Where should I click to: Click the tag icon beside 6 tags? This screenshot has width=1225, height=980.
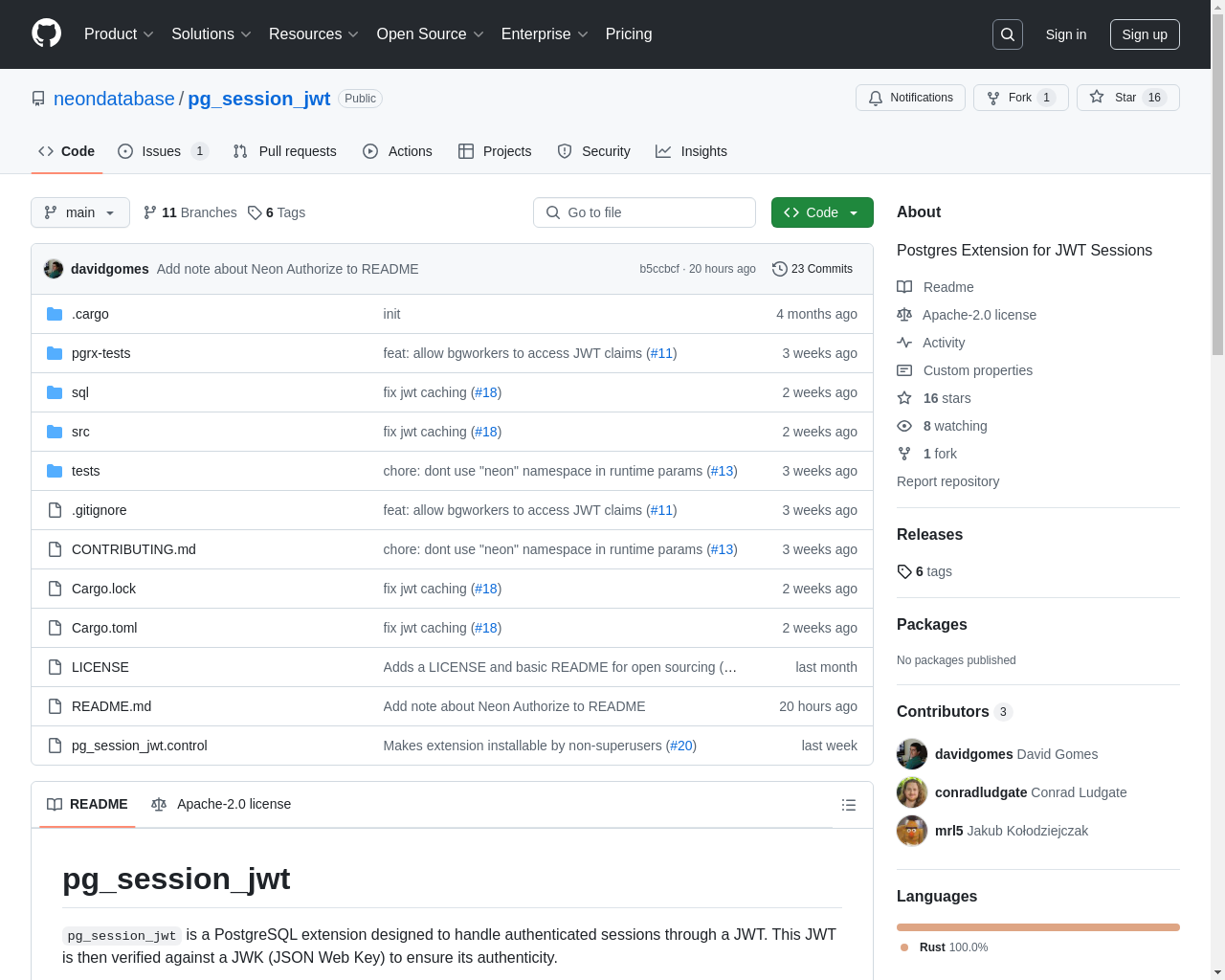[904, 571]
